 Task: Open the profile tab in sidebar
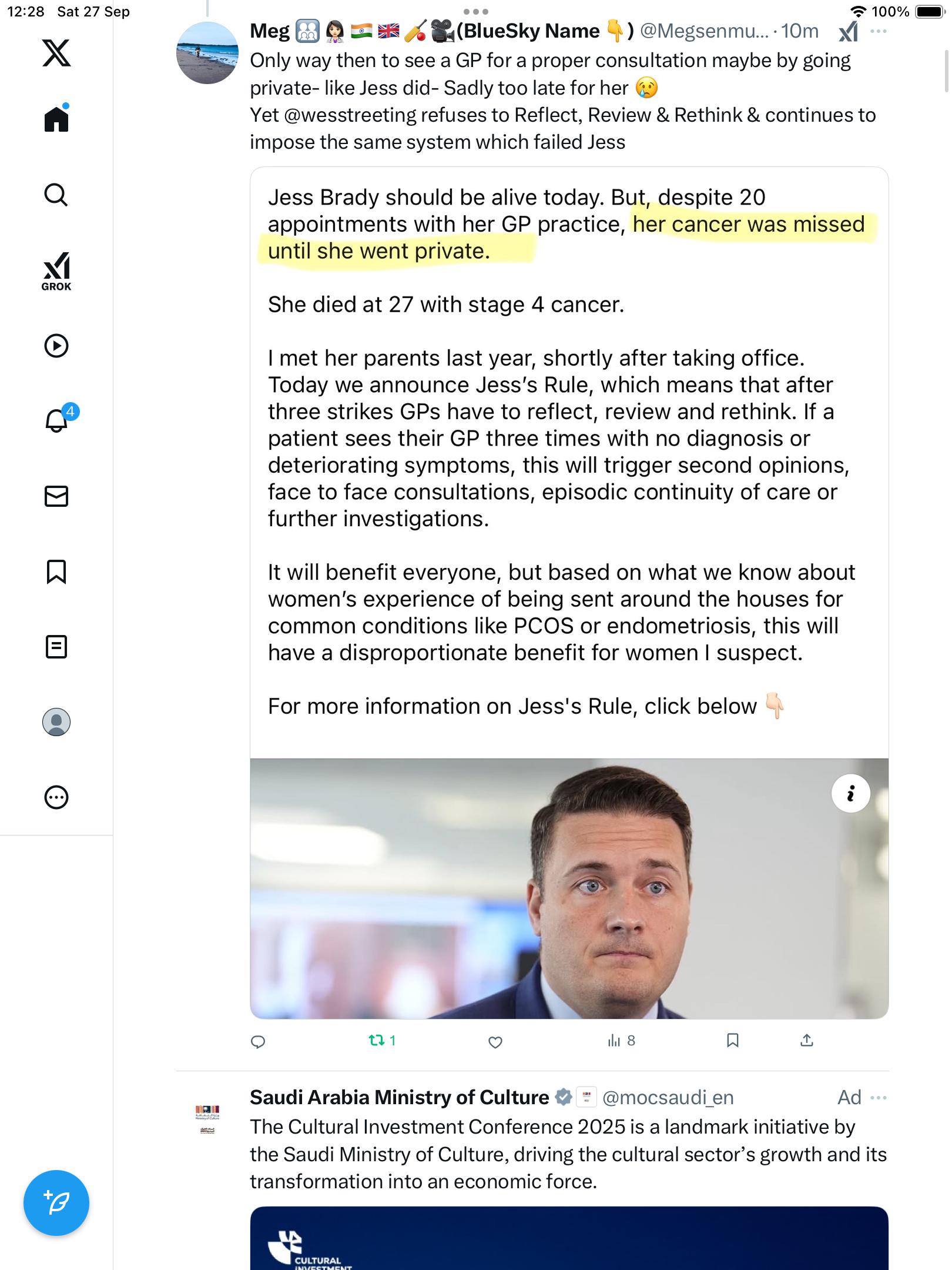56,722
